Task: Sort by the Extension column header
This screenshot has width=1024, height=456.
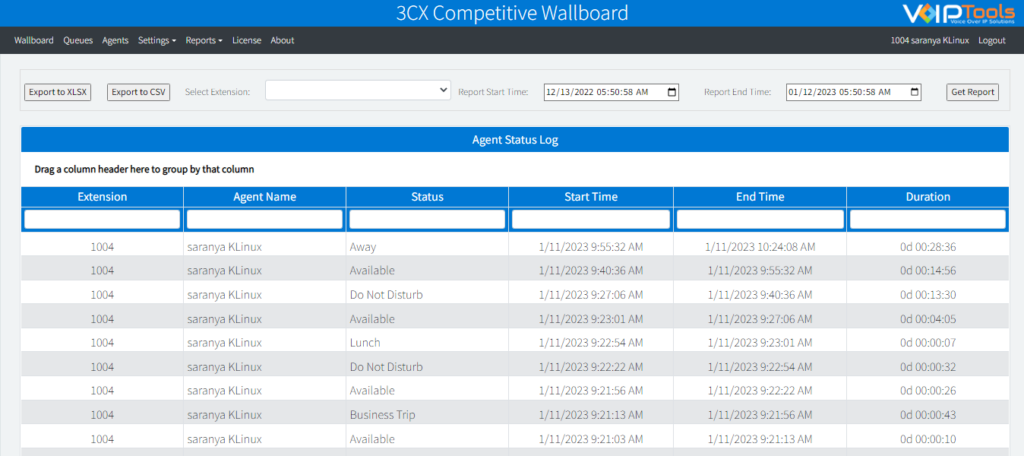Action: click(x=102, y=197)
